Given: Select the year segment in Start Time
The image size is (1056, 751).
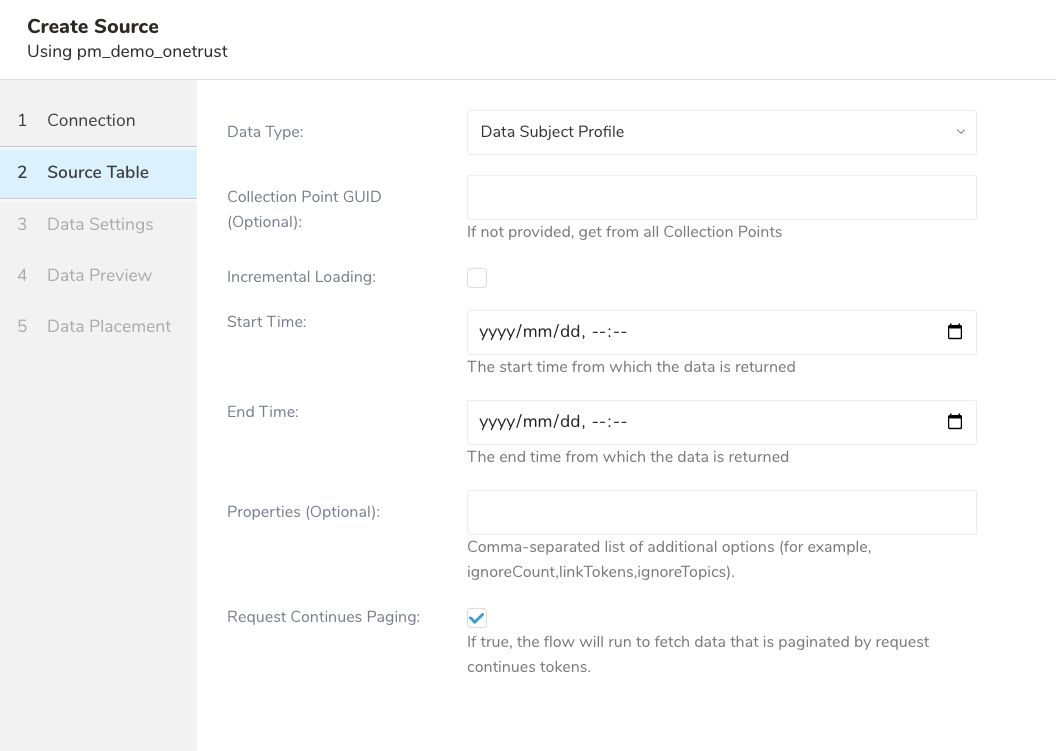Looking at the screenshot, I should pyautogui.click(x=497, y=332).
